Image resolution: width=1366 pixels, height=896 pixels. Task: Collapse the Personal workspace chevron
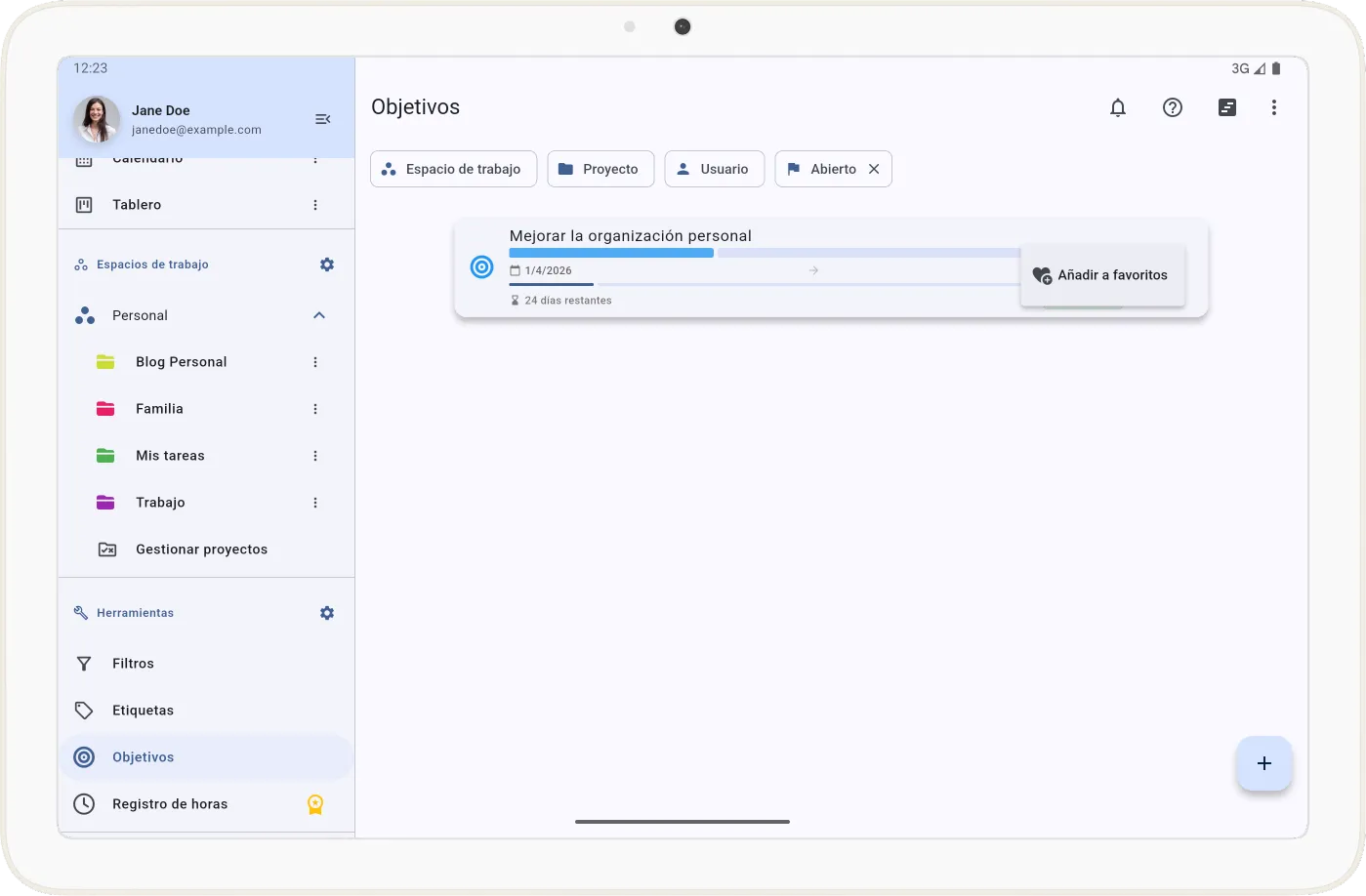tap(319, 315)
